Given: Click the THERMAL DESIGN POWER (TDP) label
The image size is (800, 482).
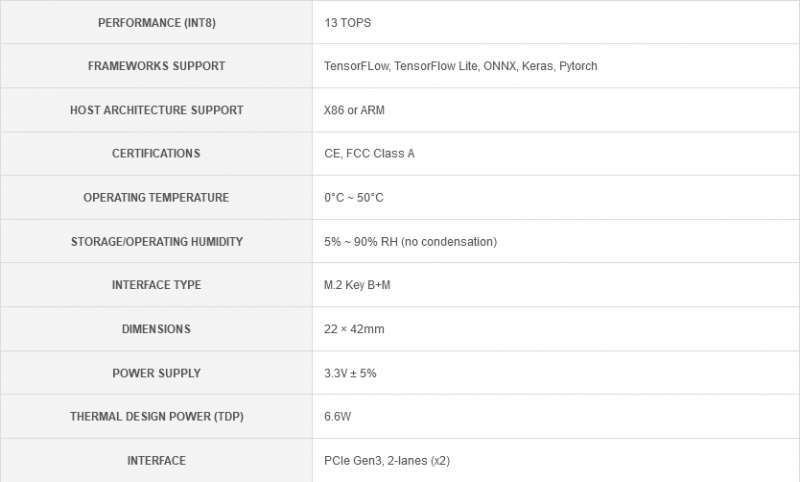Looking at the screenshot, I should [156, 417].
